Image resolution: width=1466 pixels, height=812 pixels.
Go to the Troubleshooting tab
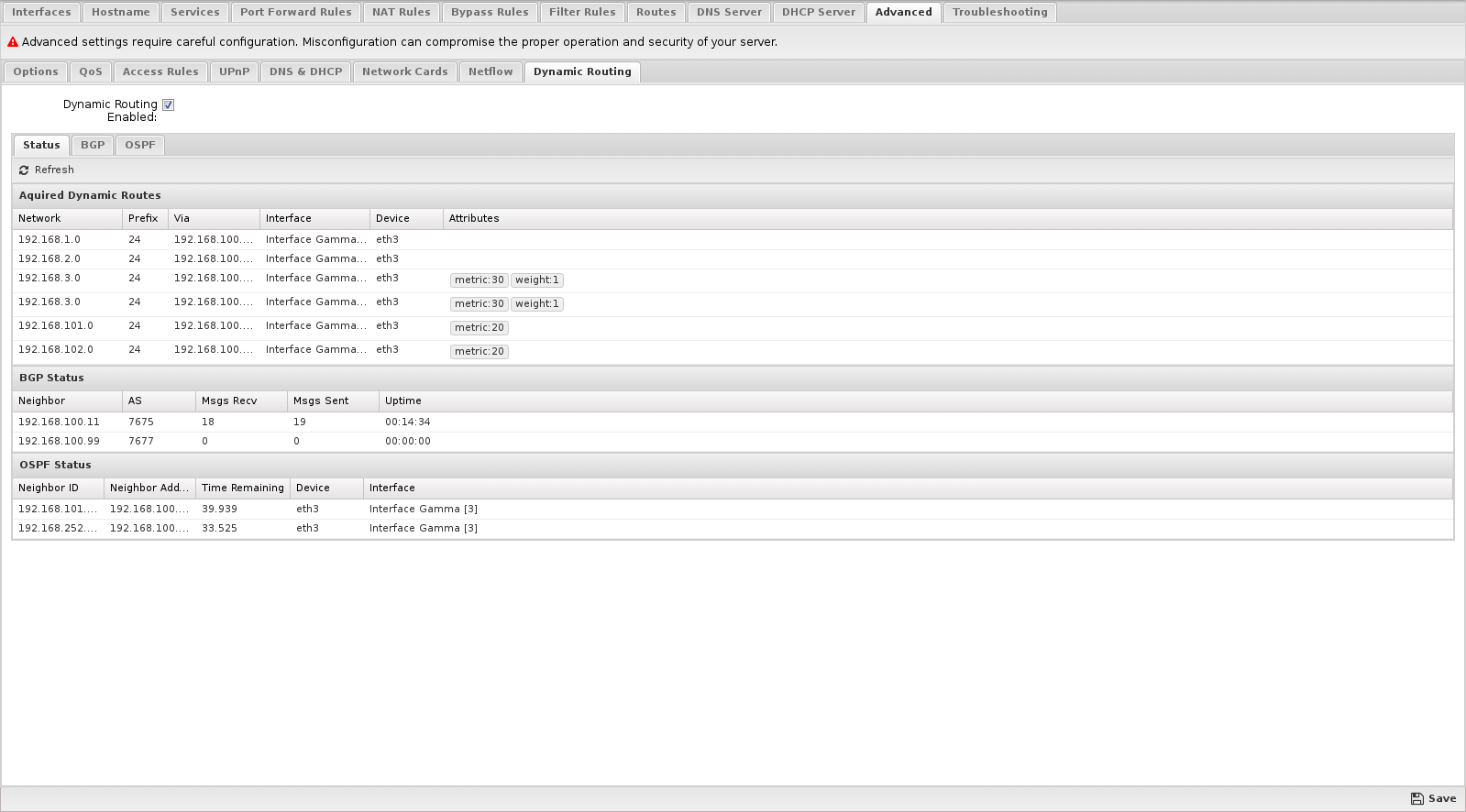point(999,12)
